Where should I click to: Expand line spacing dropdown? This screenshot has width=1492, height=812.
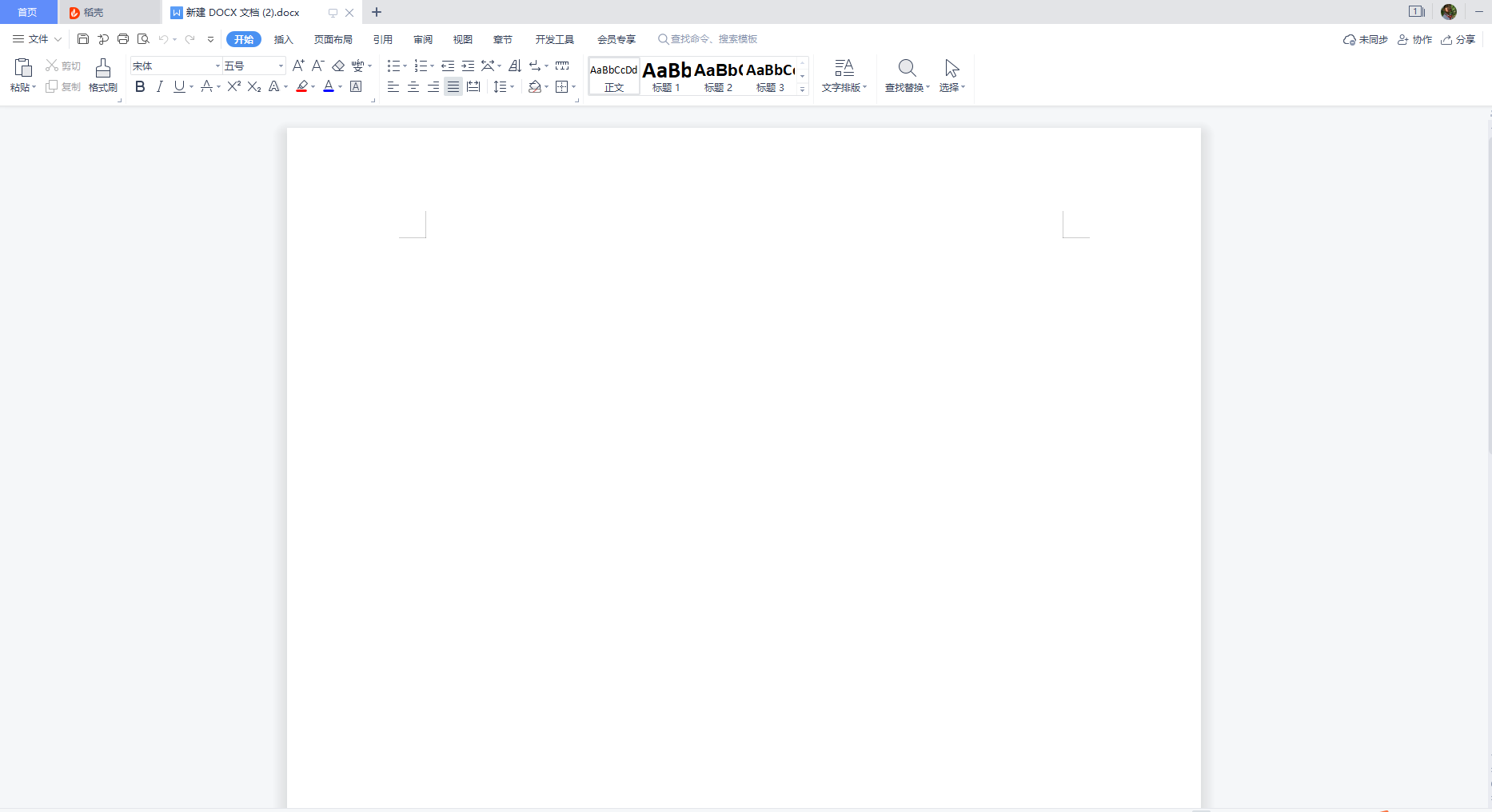(x=512, y=87)
